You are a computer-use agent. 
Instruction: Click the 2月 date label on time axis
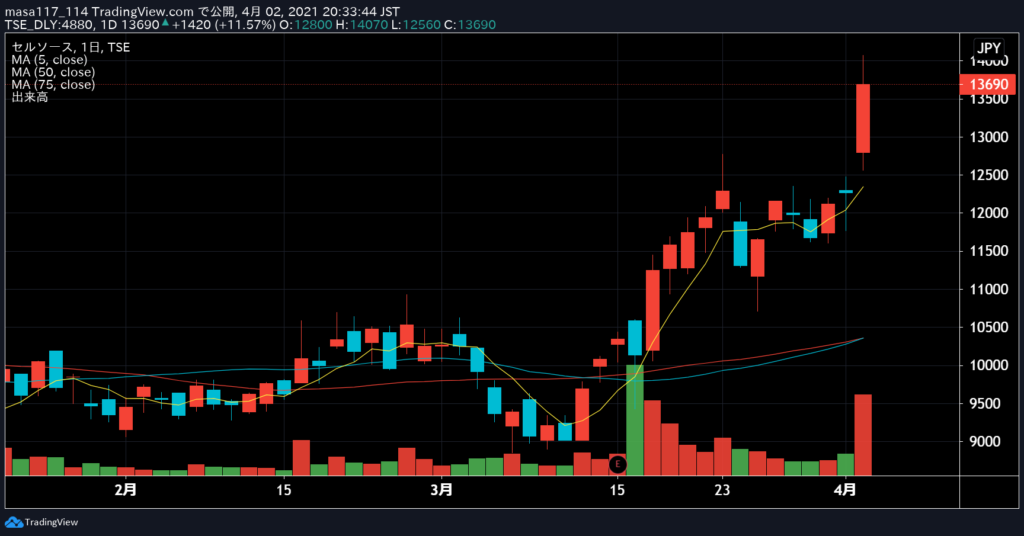coord(125,490)
